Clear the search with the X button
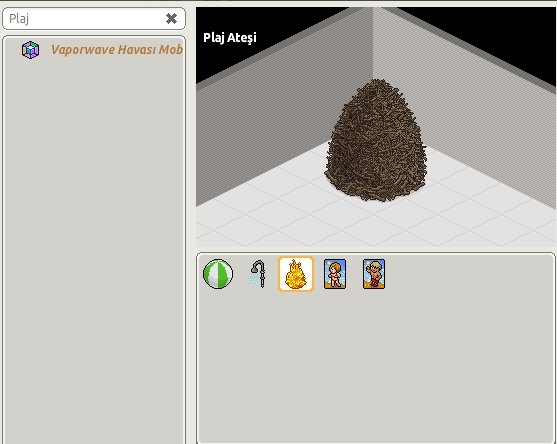 coord(171,18)
